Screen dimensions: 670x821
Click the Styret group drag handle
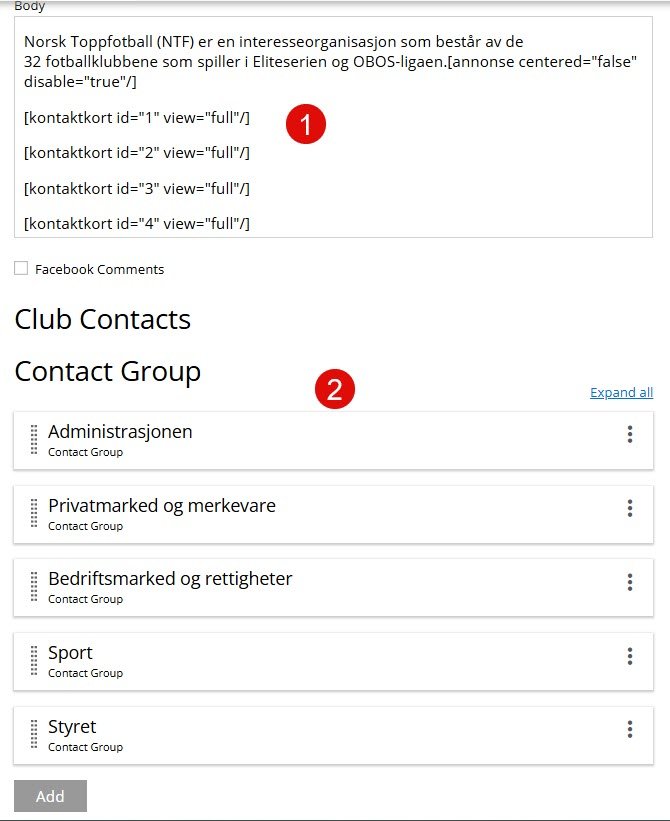click(34, 735)
